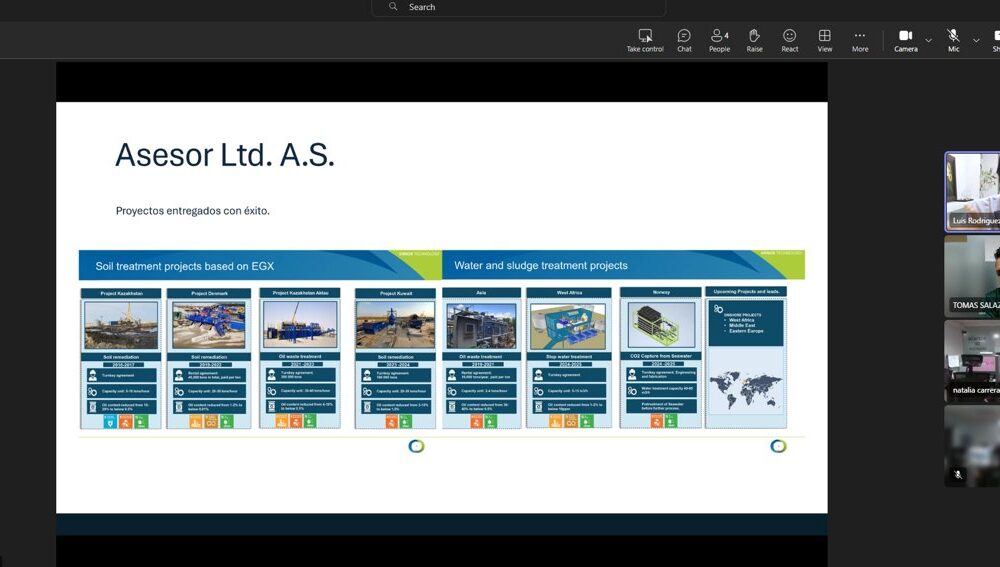
Task: Click the Slop water treatment label
Action: [568, 357]
